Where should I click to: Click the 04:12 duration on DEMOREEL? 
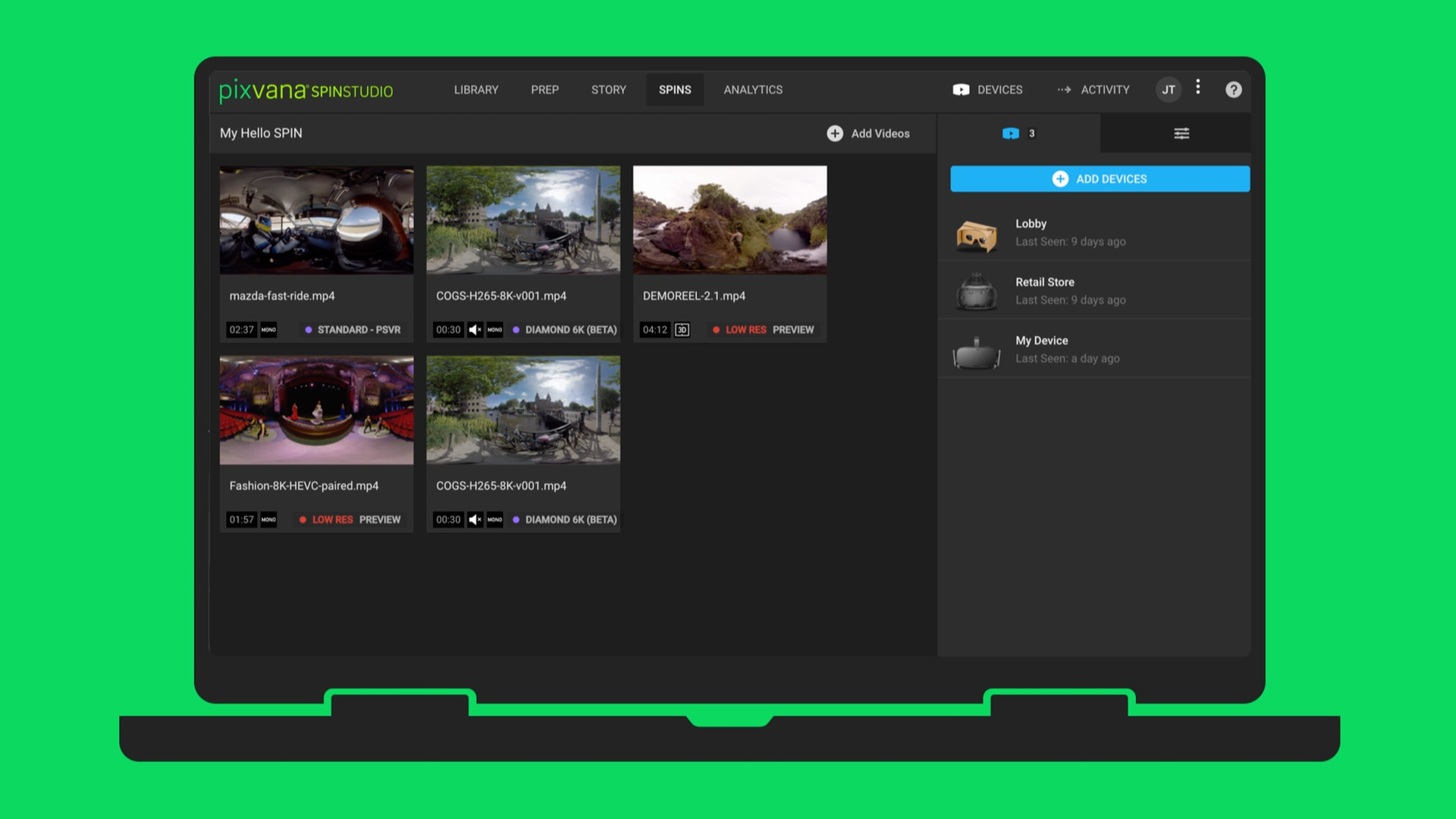coord(654,330)
